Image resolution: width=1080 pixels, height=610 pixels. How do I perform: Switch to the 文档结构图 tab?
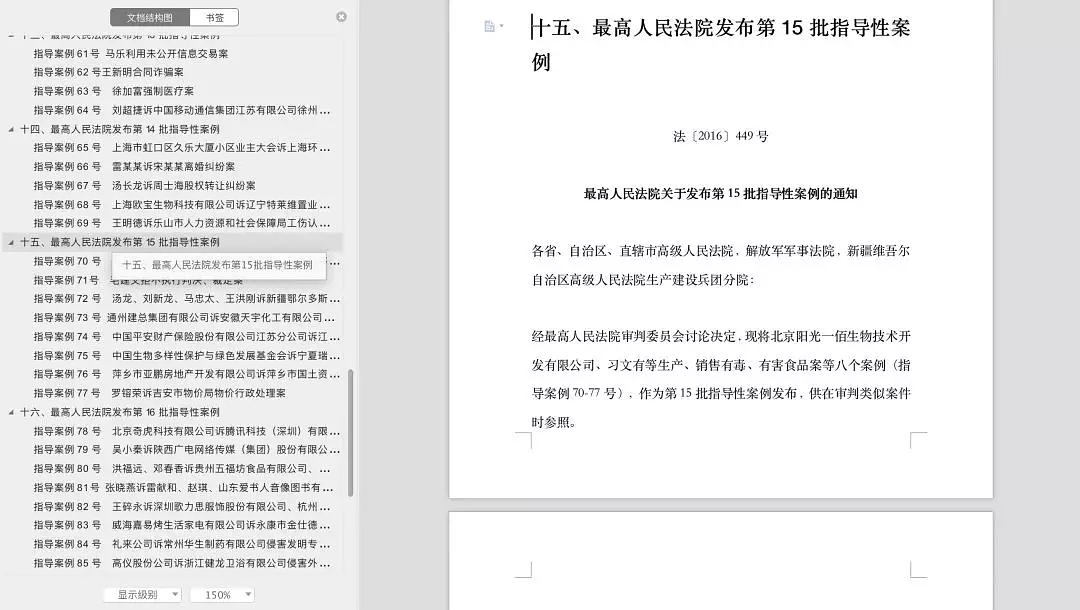click(x=149, y=17)
